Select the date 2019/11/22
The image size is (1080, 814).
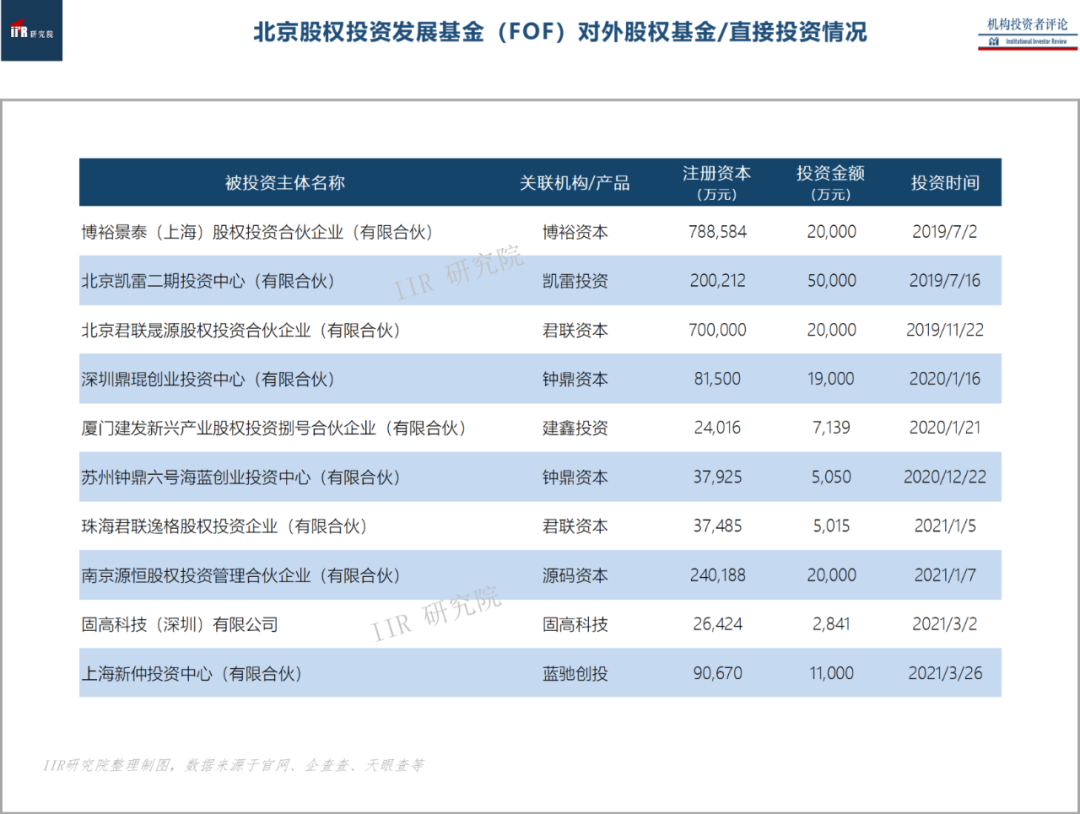(x=944, y=331)
